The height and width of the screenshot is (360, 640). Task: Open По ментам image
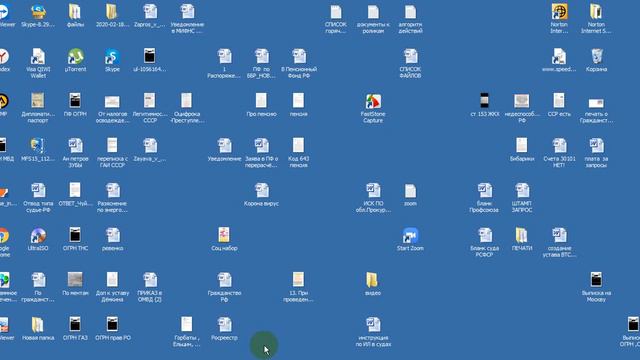[x=75, y=281]
